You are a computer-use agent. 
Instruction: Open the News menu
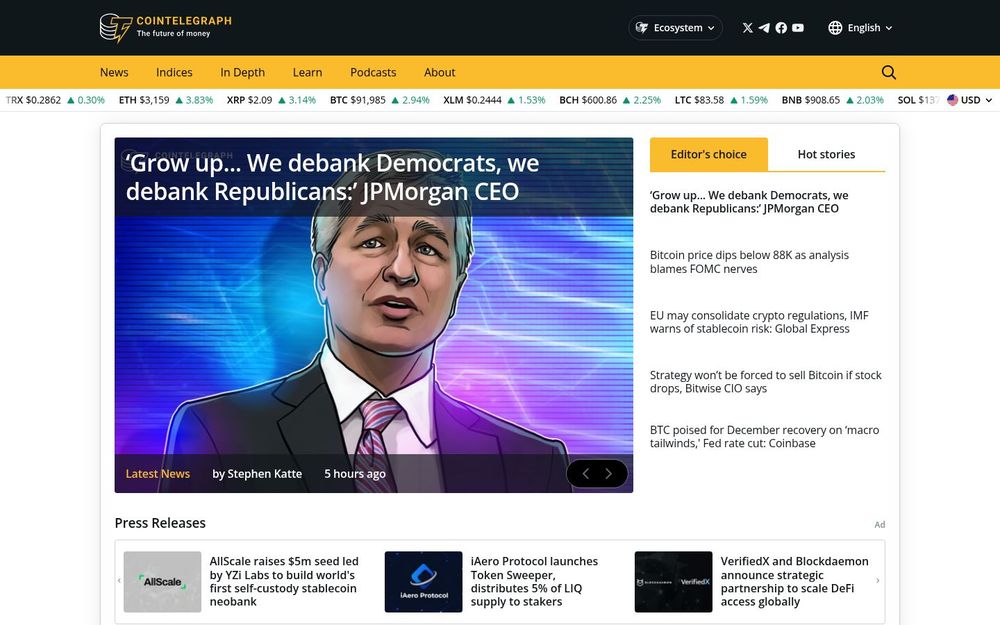pyautogui.click(x=114, y=72)
